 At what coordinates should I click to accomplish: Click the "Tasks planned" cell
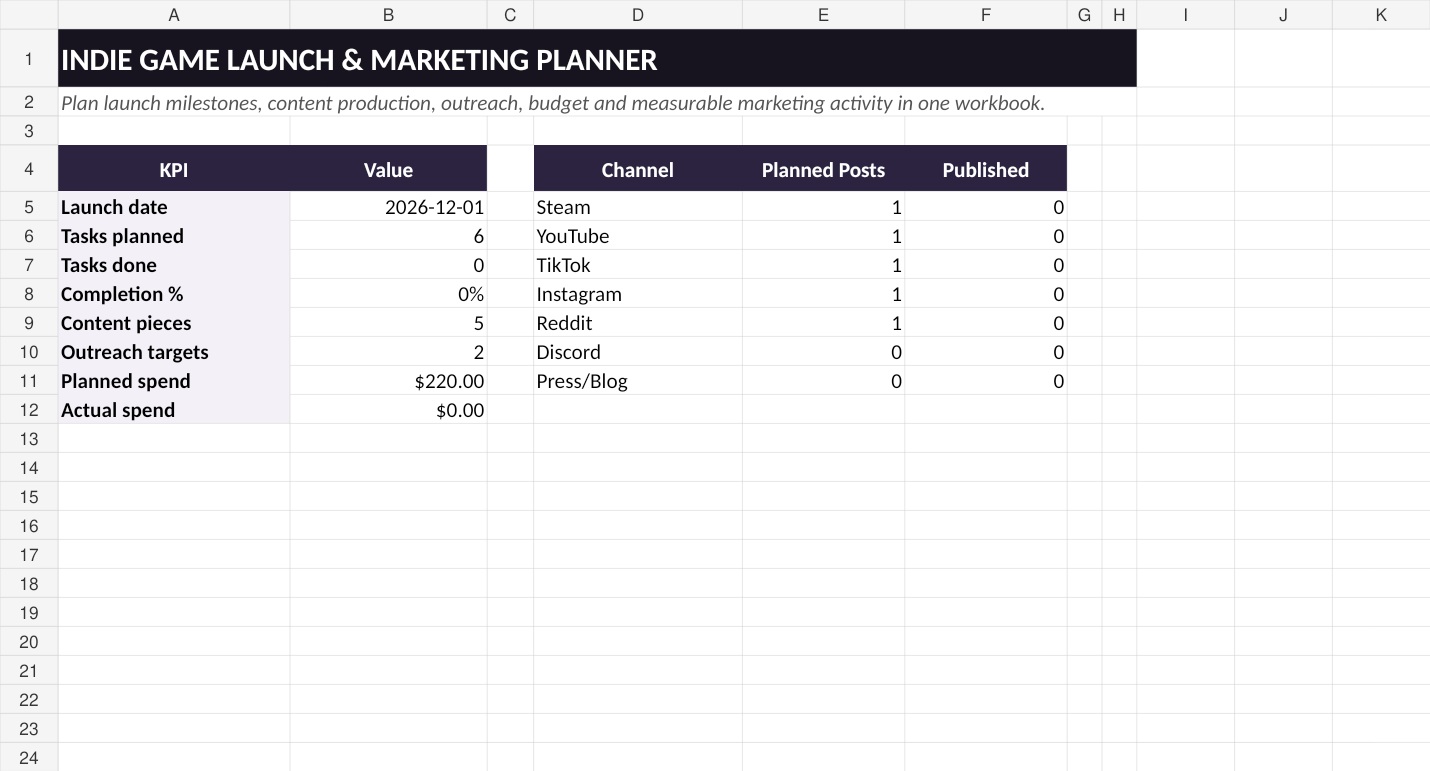[x=174, y=236]
